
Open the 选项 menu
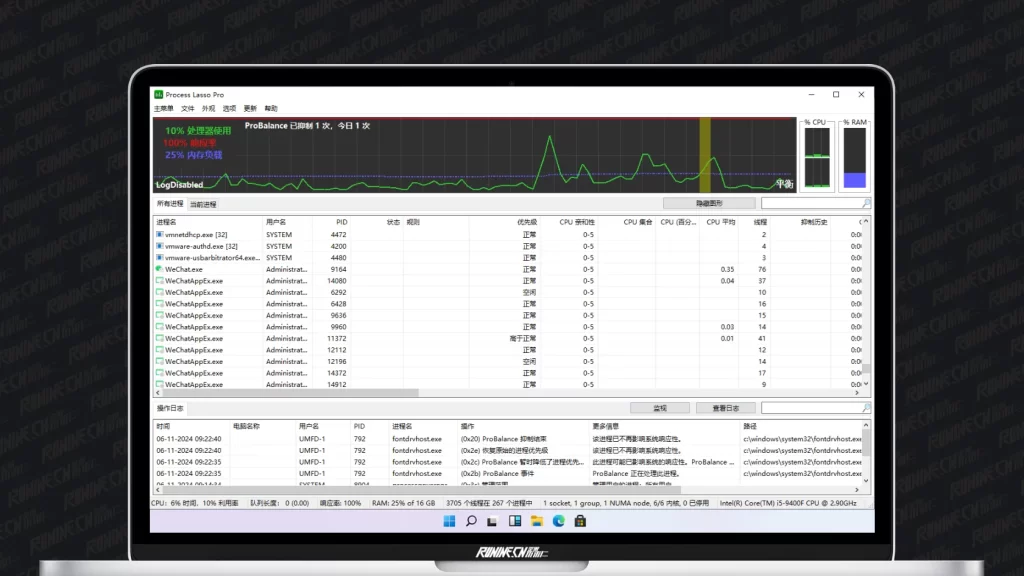coord(229,108)
